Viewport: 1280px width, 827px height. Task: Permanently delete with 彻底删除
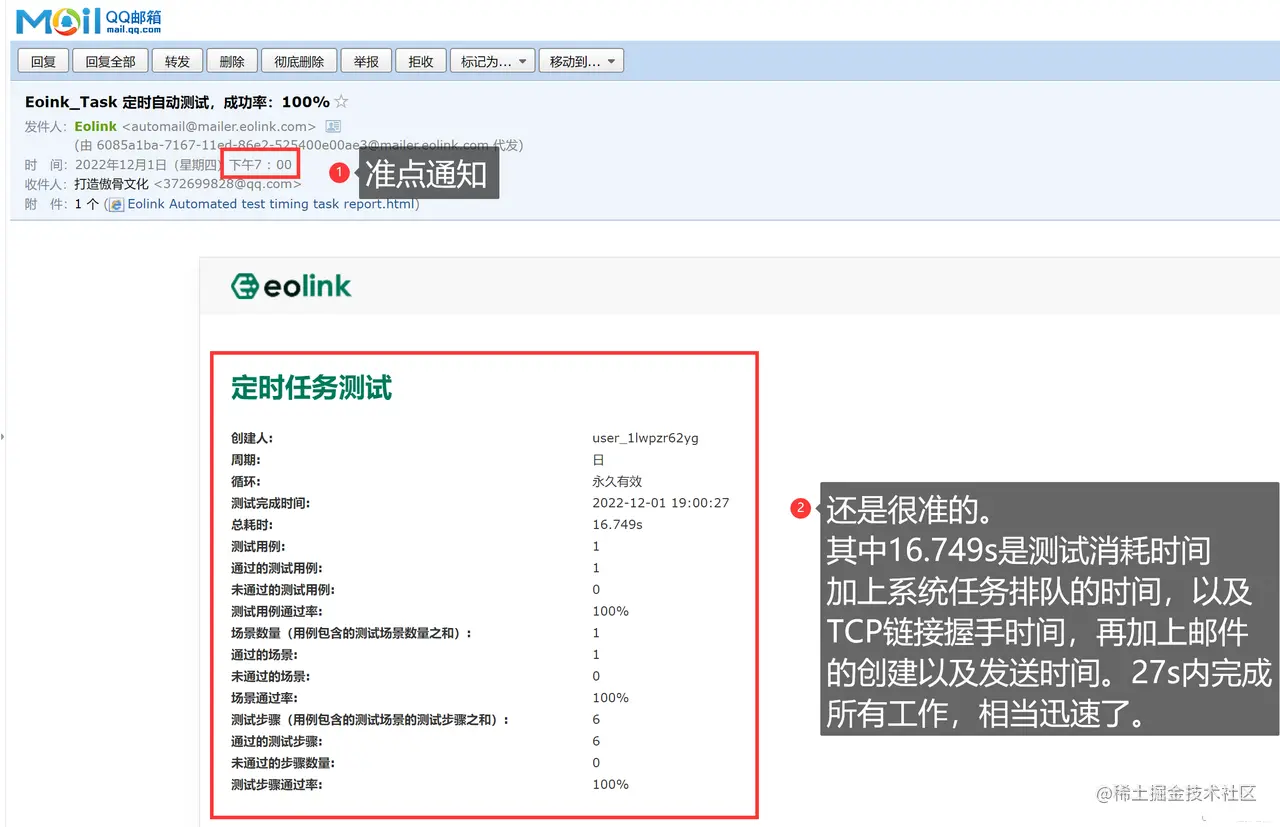point(299,61)
